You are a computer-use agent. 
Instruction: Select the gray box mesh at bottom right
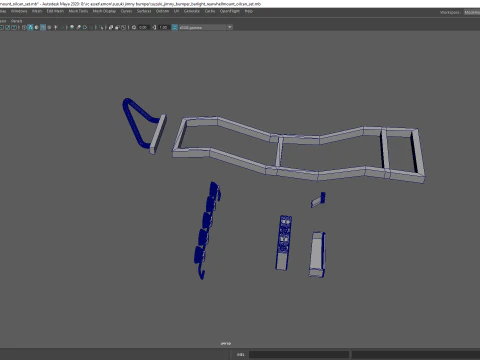(x=317, y=254)
